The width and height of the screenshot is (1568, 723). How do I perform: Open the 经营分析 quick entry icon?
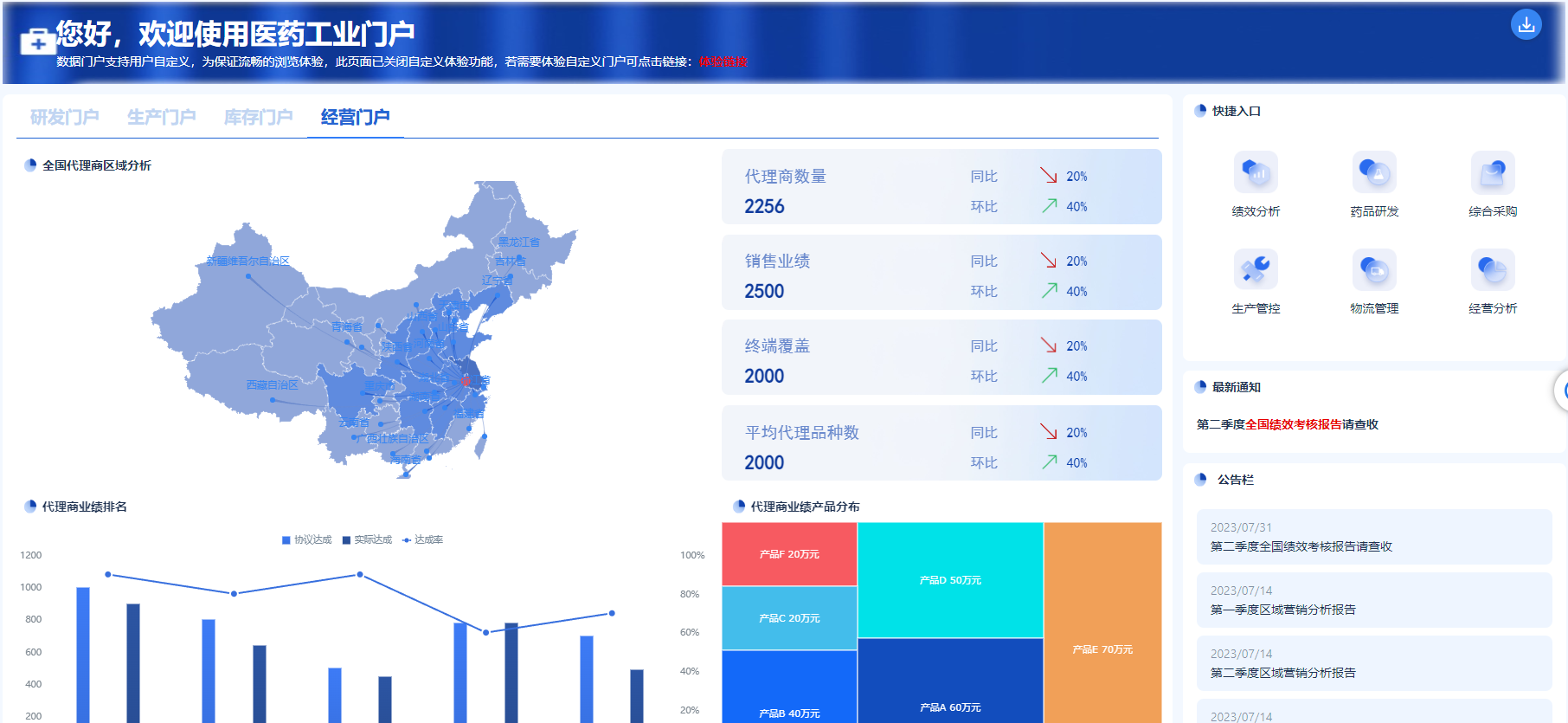pos(1493,269)
